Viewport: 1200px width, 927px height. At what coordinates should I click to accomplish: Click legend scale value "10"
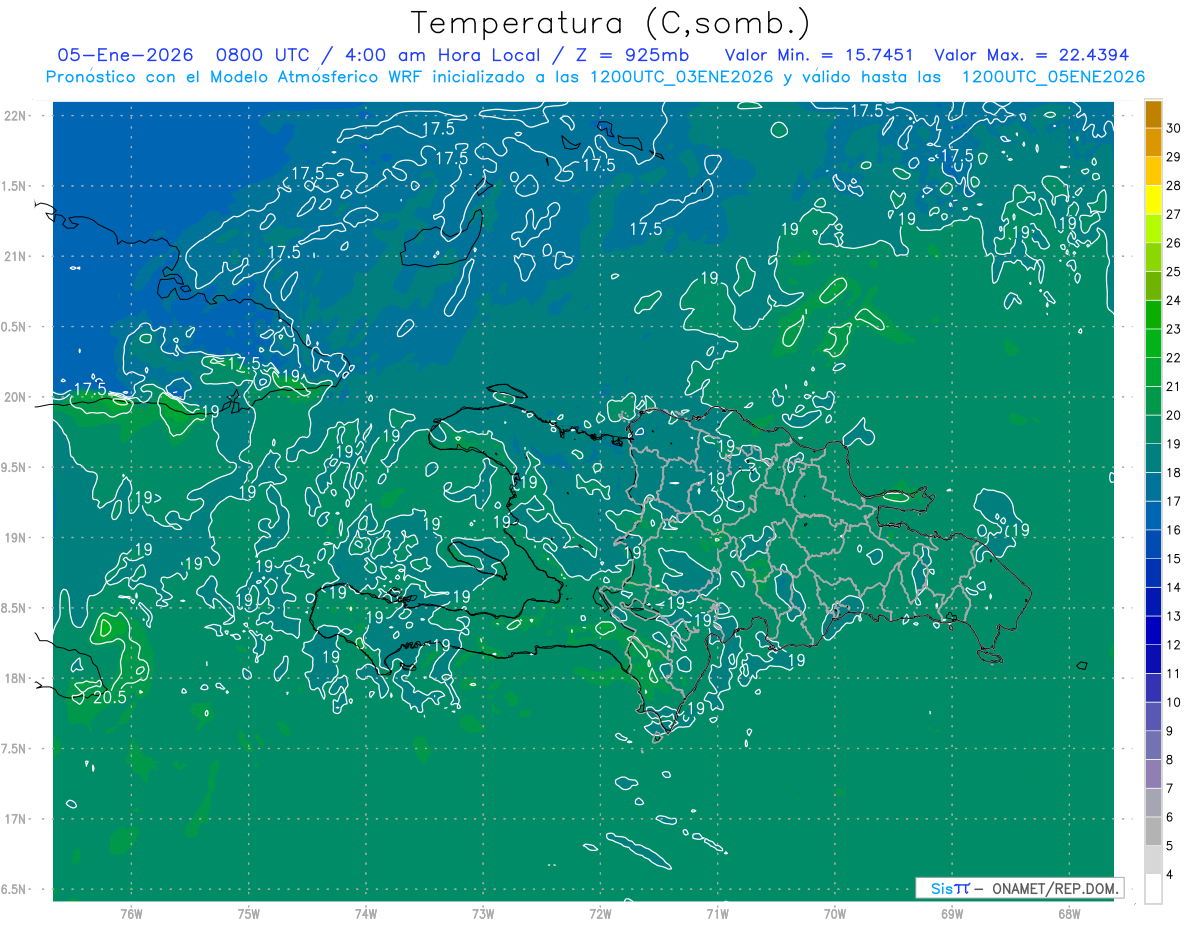tap(1174, 702)
